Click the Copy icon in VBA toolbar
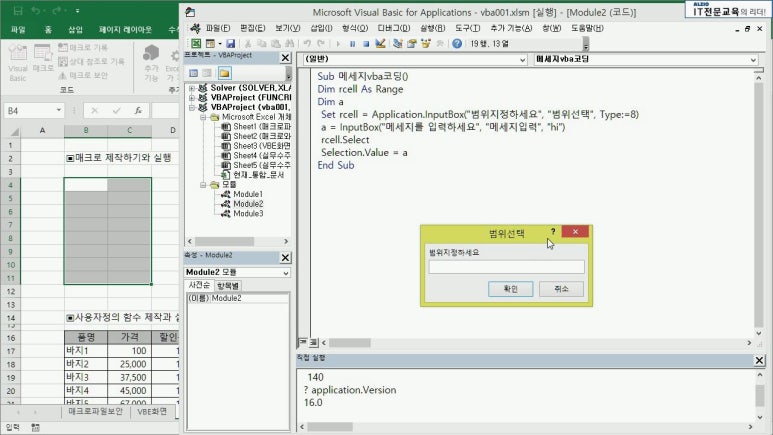Viewport: 773px width, 435px height. coord(262,44)
